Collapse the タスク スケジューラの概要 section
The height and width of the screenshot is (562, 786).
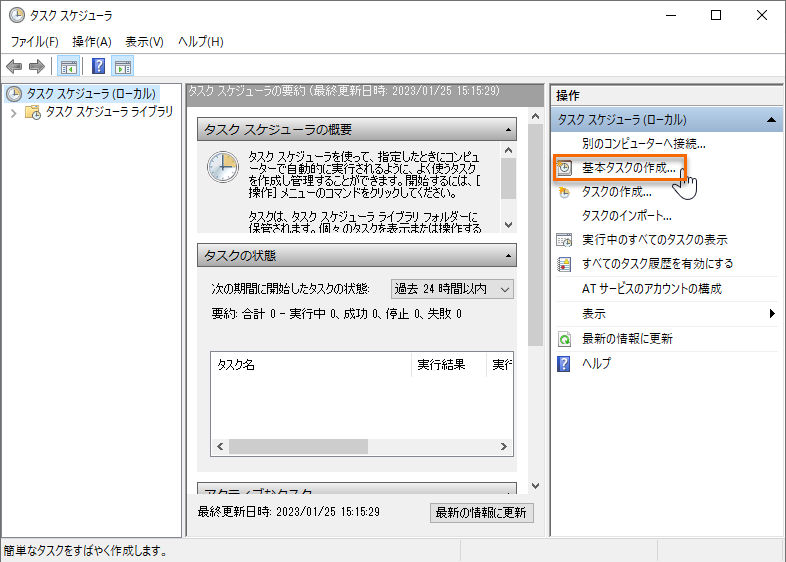pyautogui.click(x=508, y=130)
